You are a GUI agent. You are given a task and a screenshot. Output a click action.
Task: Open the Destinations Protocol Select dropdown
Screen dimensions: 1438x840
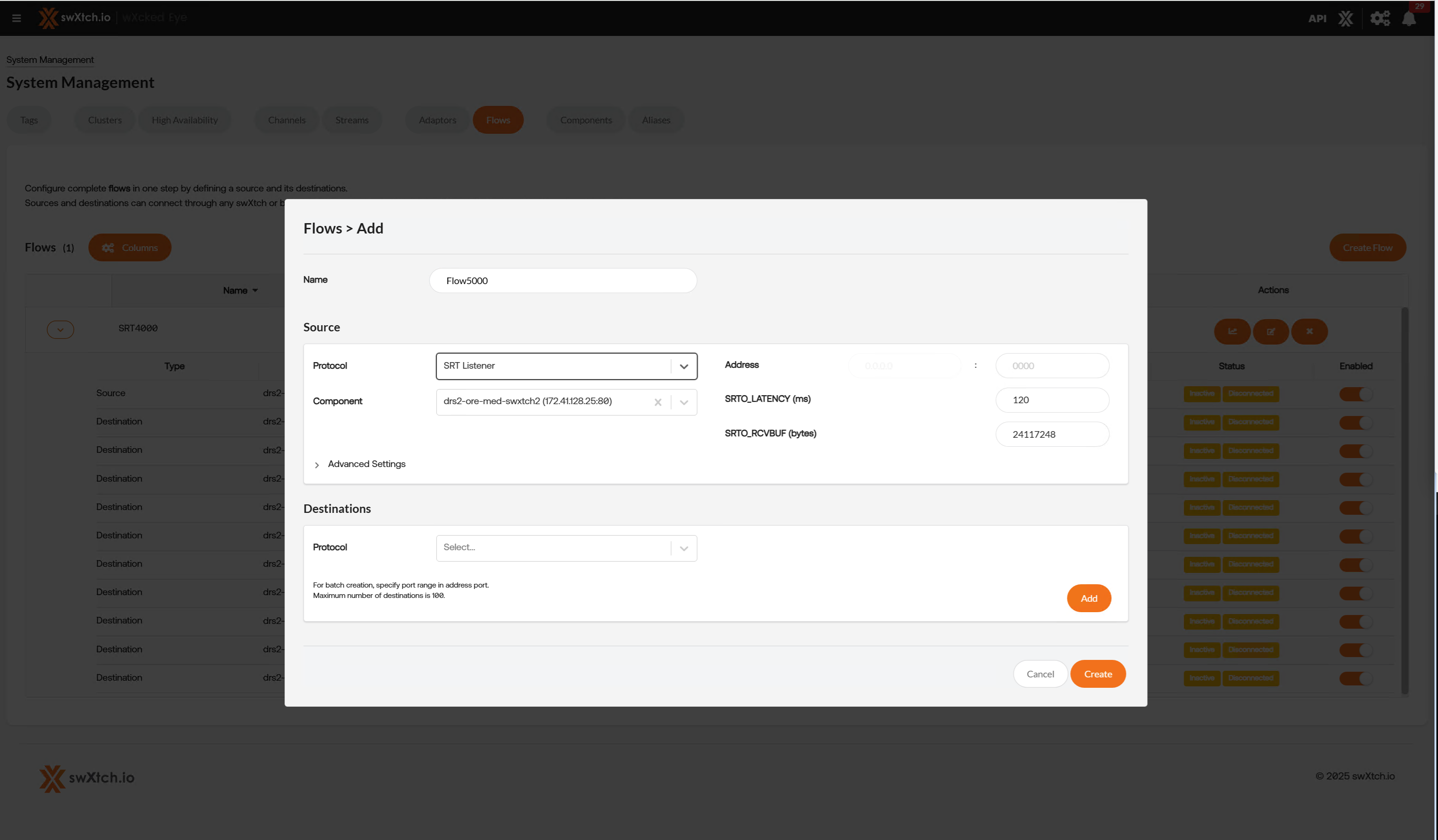tap(566, 548)
